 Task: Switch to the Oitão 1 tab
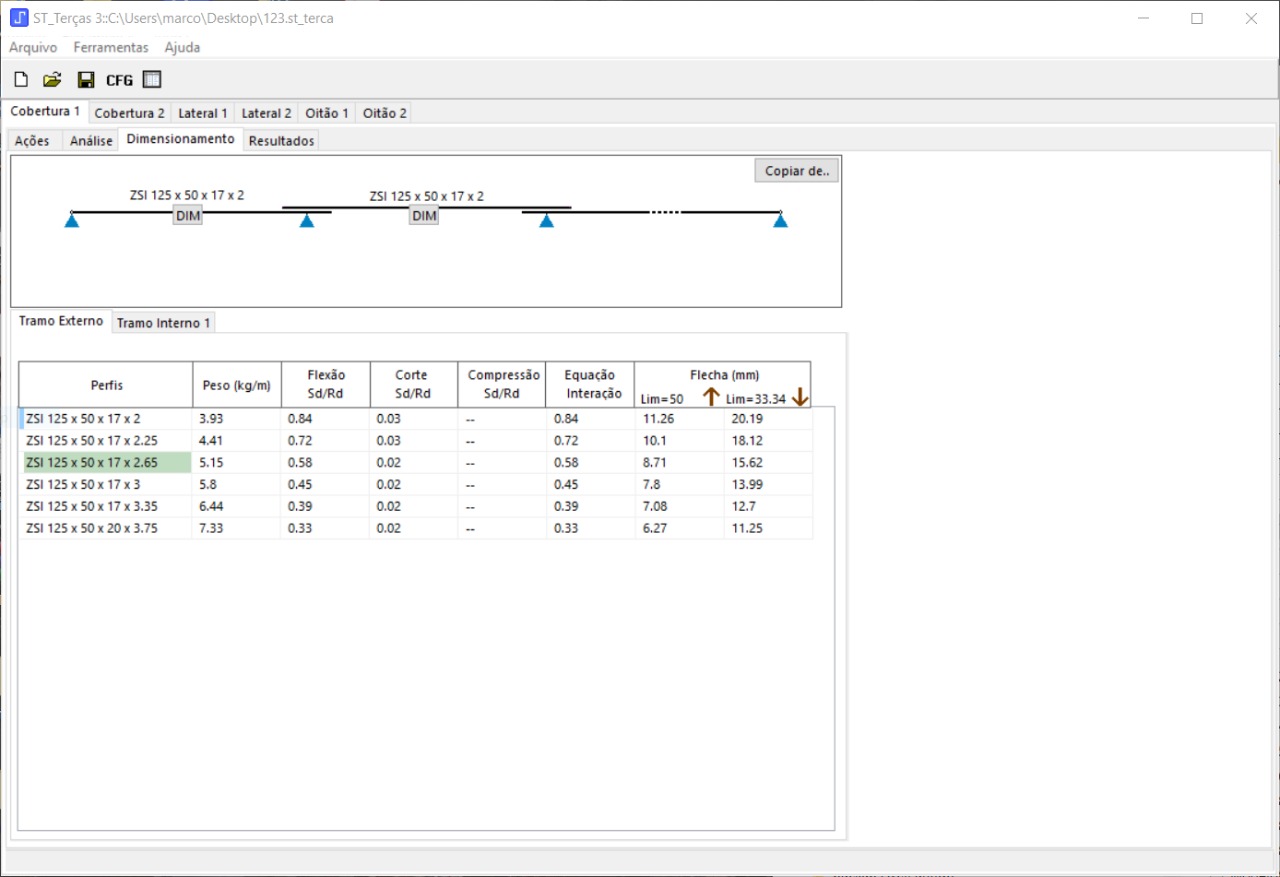pyautogui.click(x=327, y=113)
